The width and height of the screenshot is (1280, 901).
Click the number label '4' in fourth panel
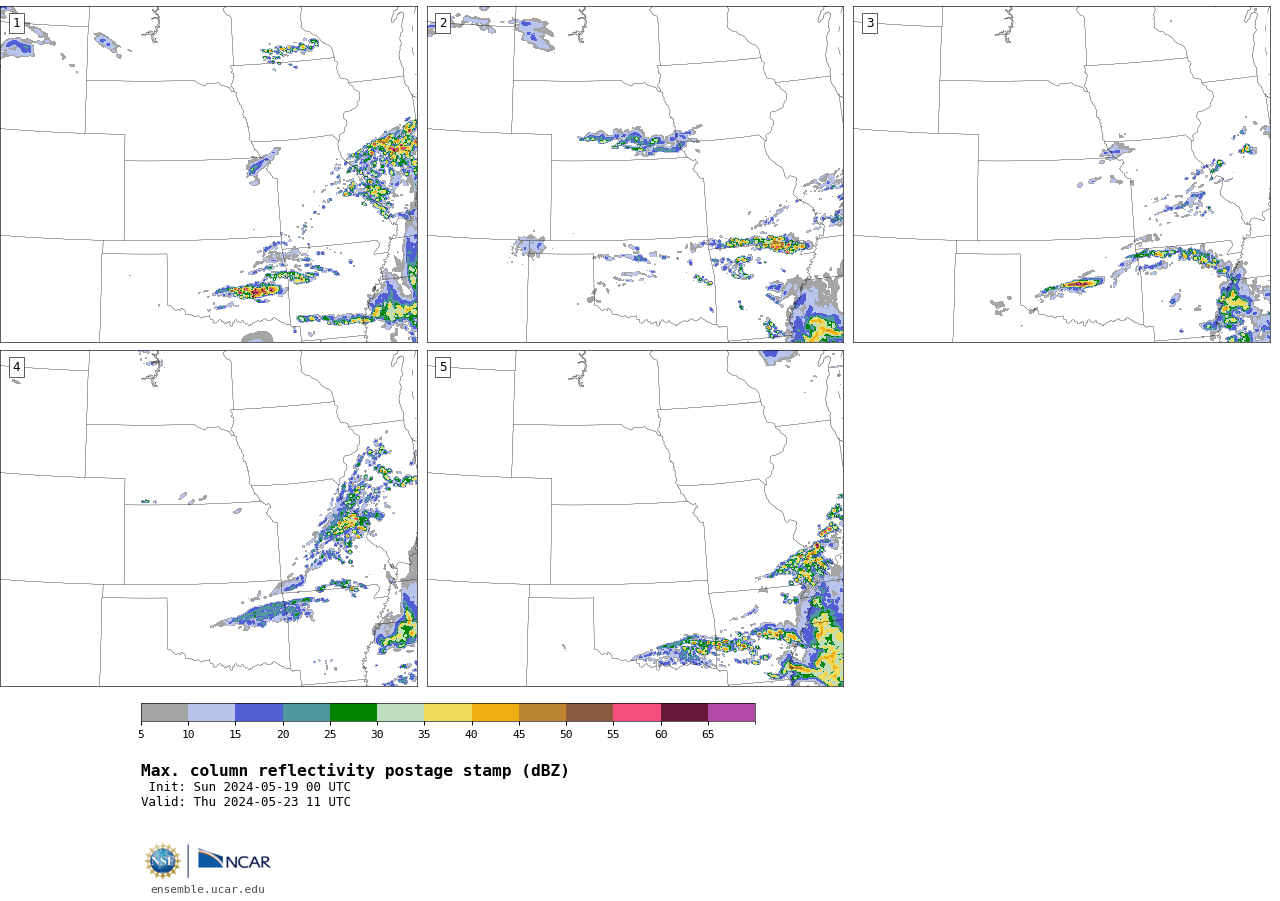pyautogui.click(x=16, y=367)
